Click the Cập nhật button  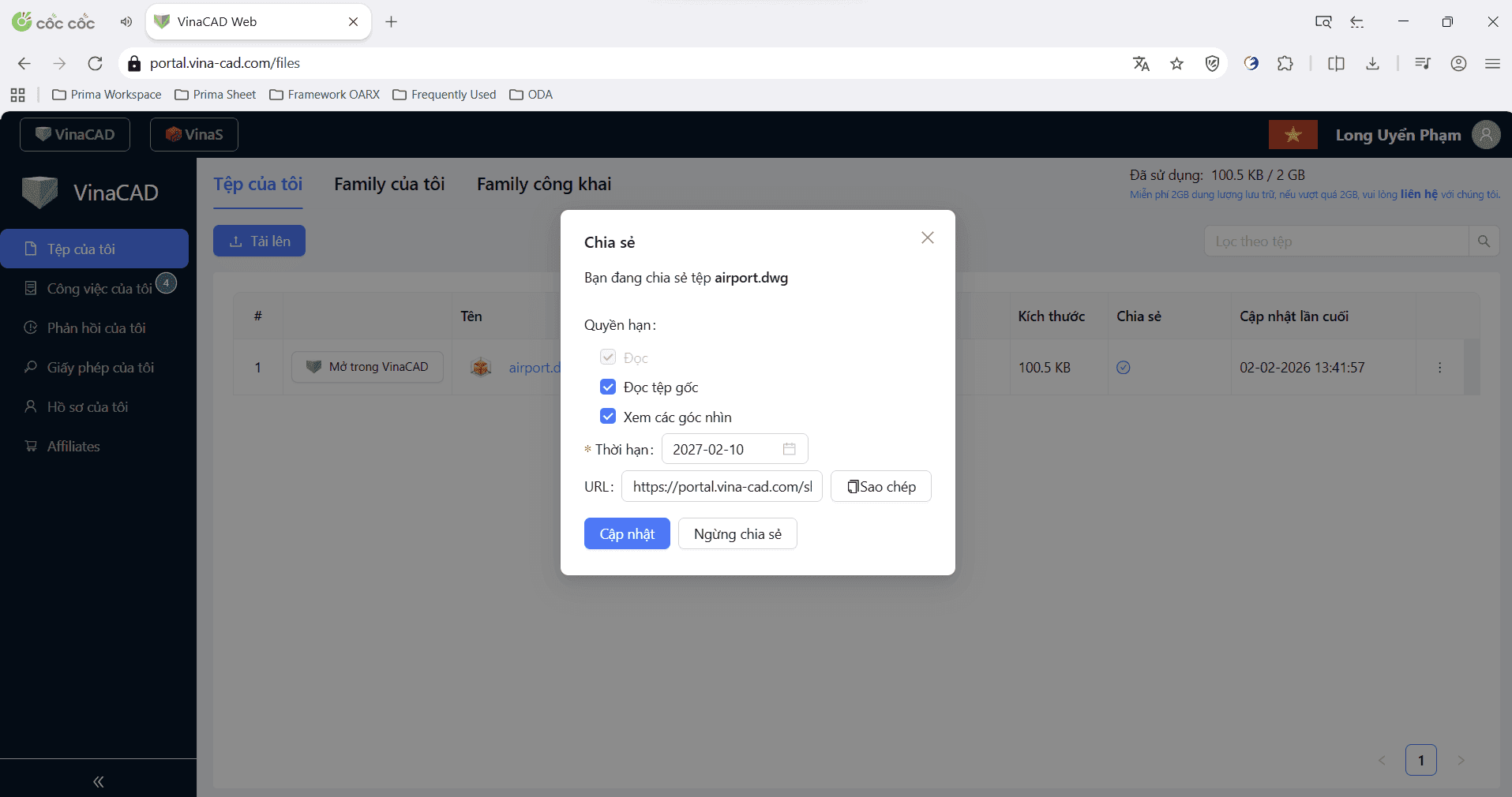click(x=627, y=533)
